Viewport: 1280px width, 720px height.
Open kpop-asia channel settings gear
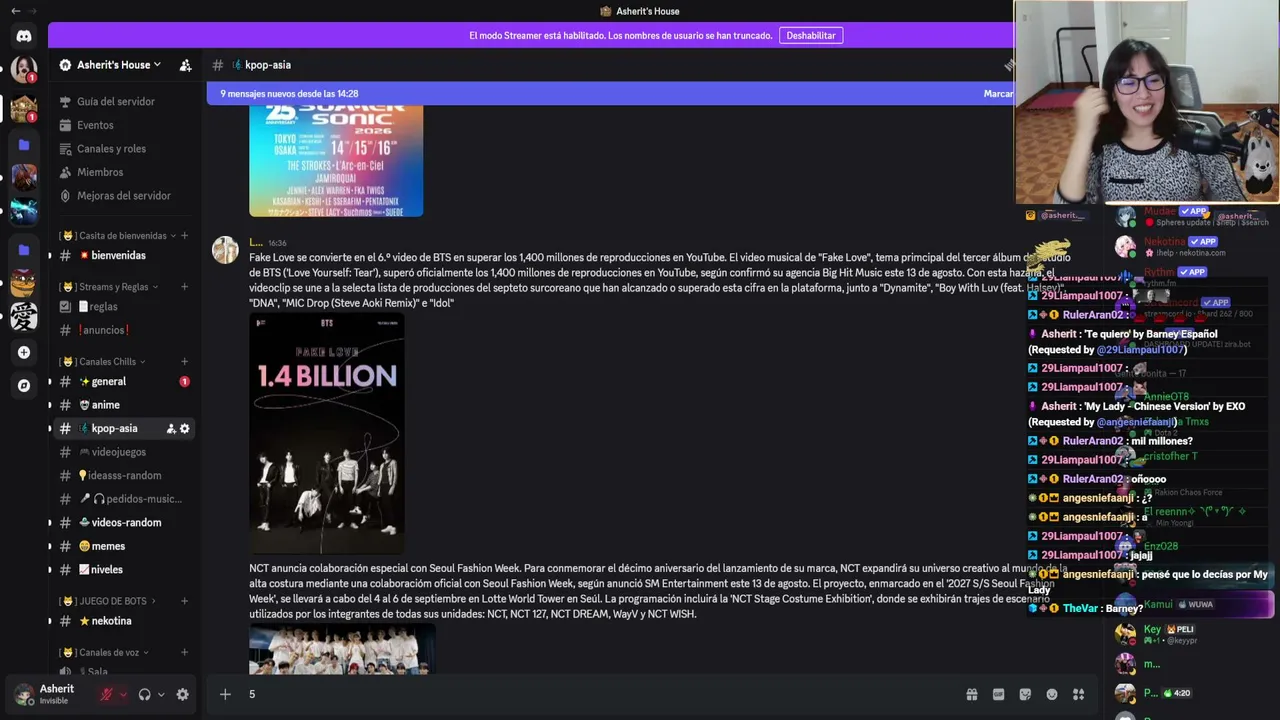[x=185, y=428]
